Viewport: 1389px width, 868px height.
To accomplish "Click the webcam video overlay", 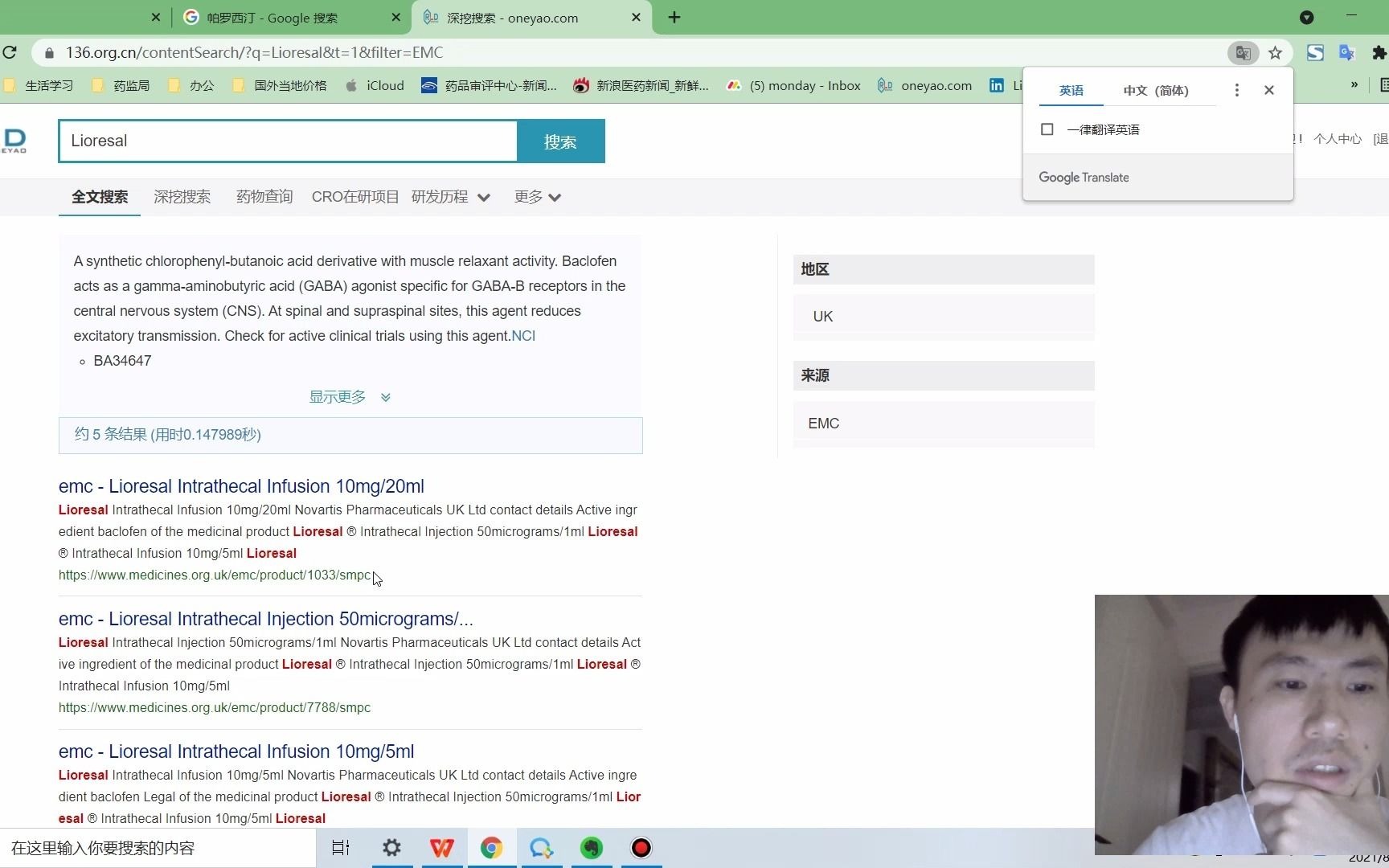I will tap(1241, 725).
